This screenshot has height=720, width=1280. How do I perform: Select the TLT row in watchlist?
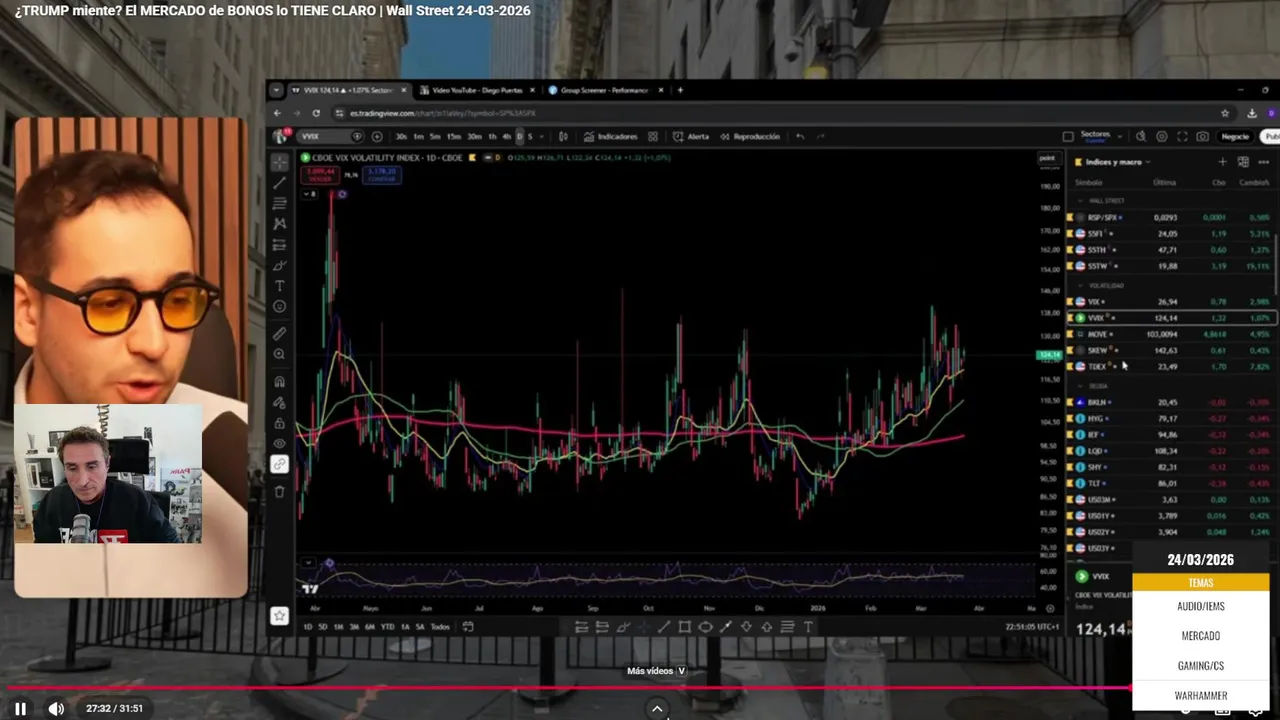1172,483
